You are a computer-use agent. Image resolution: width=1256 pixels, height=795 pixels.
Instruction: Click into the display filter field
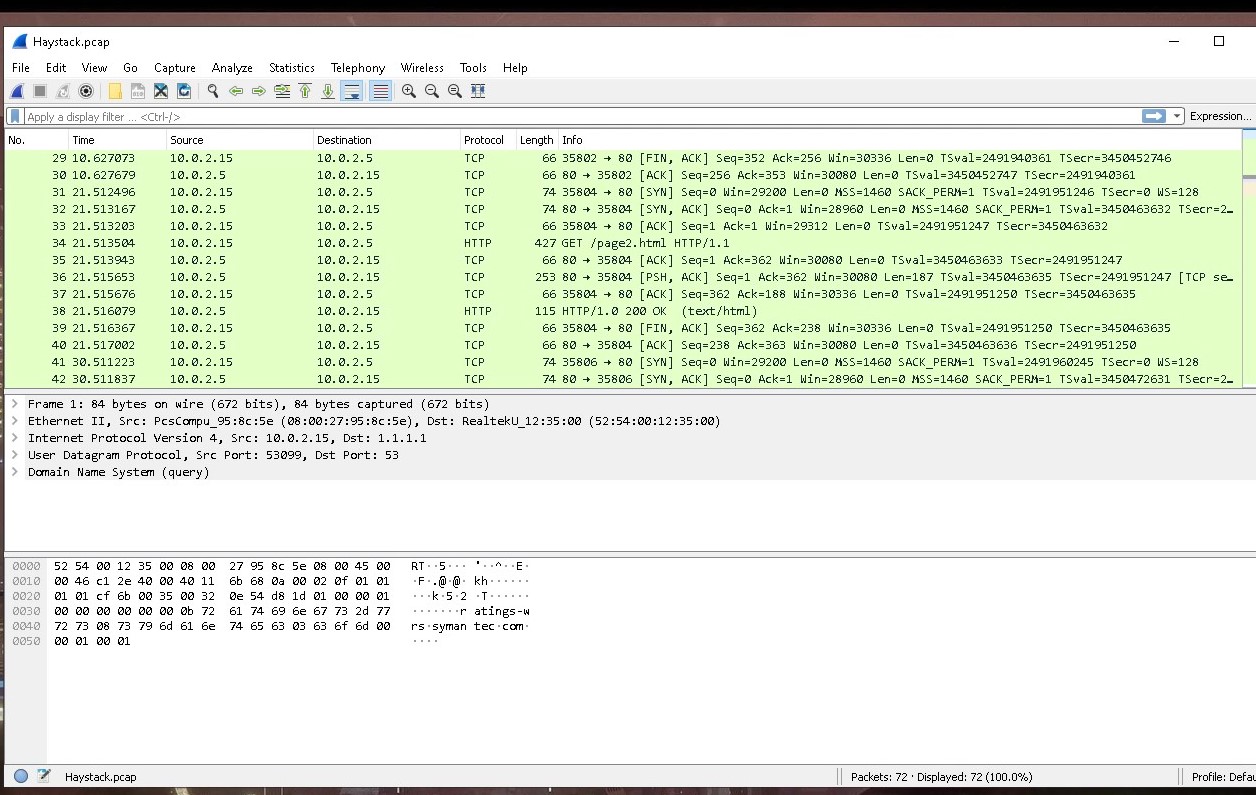click(x=580, y=116)
